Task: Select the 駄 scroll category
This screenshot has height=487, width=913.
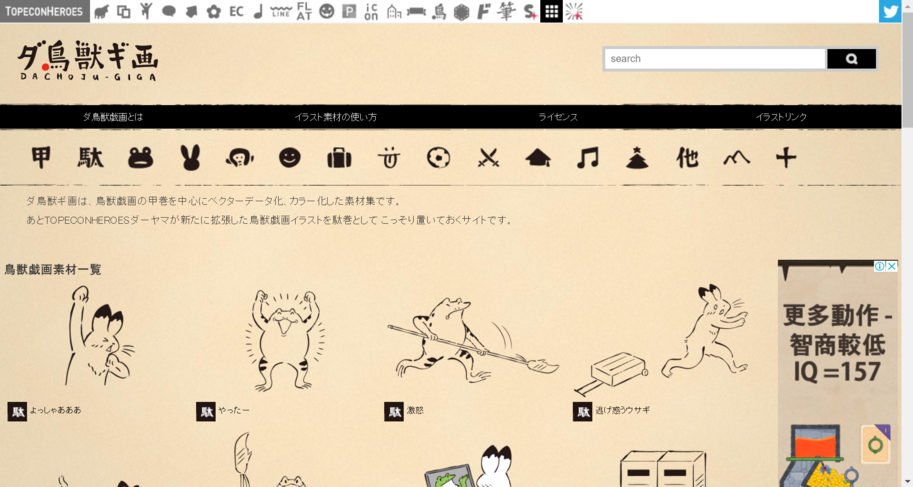Action: point(90,158)
